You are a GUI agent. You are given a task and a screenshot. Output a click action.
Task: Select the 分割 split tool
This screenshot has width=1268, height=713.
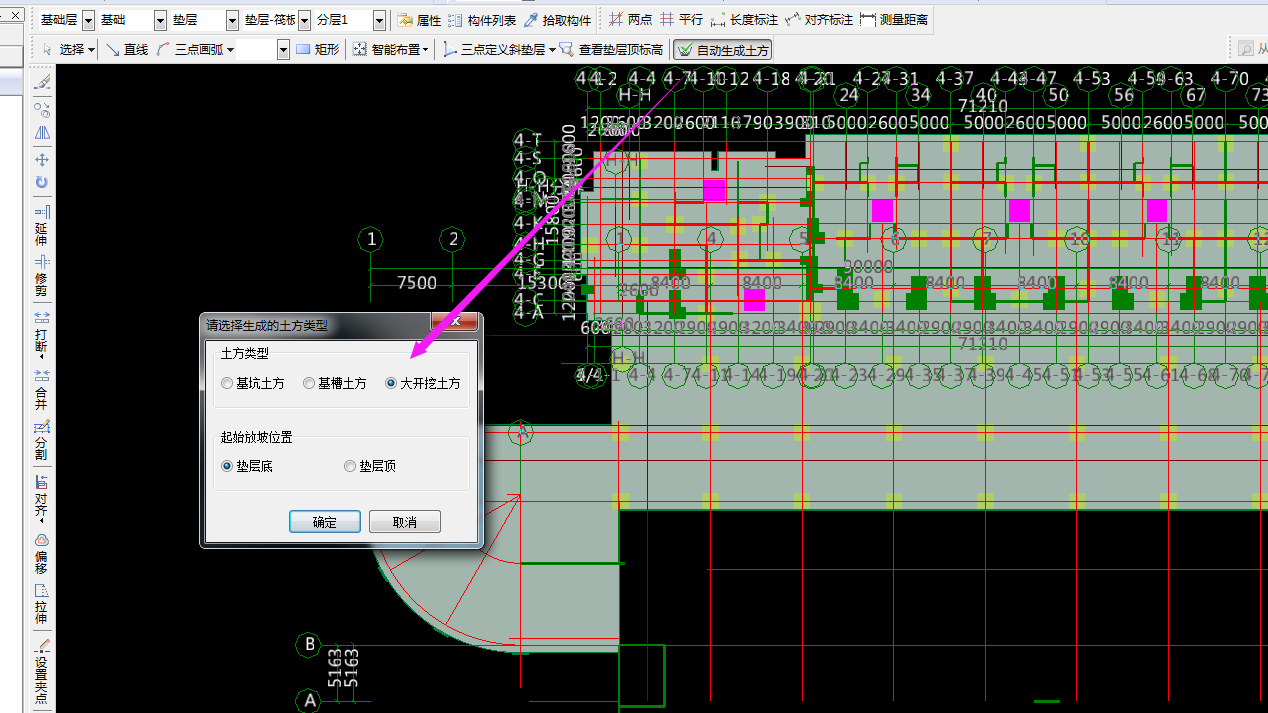pyautogui.click(x=42, y=441)
